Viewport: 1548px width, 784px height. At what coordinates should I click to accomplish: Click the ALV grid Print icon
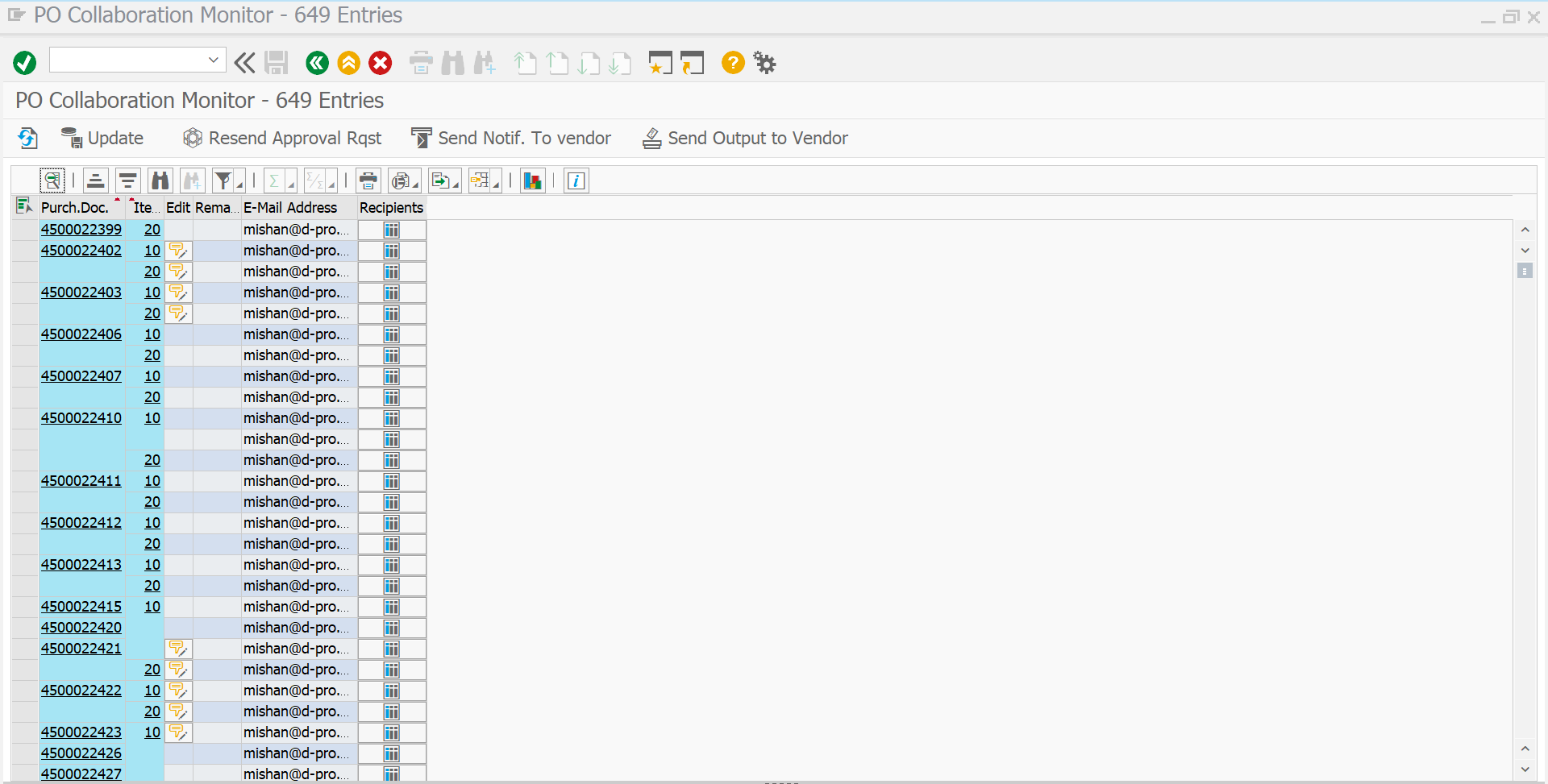coord(368,180)
